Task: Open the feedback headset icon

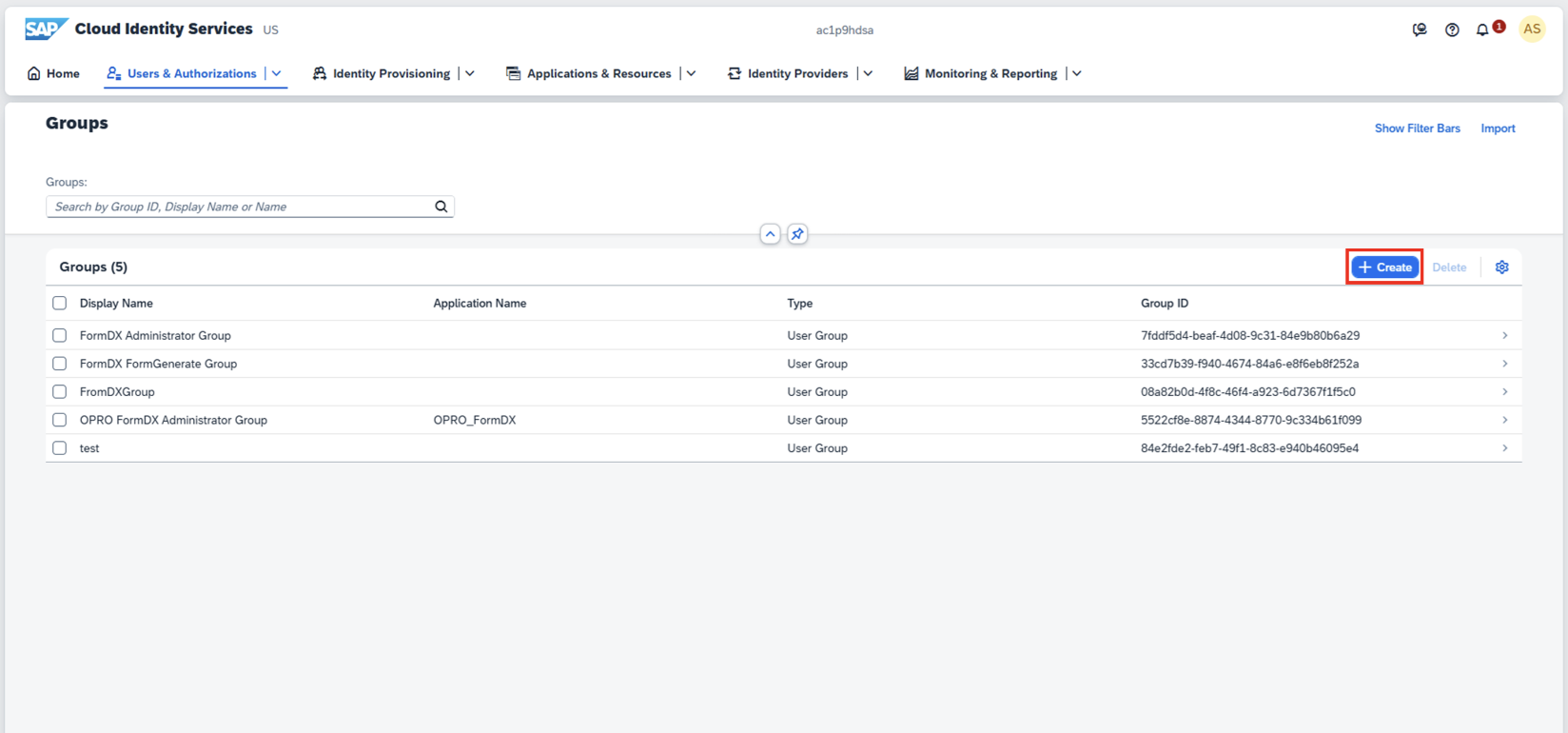Action: pyautogui.click(x=1419, y=30)
